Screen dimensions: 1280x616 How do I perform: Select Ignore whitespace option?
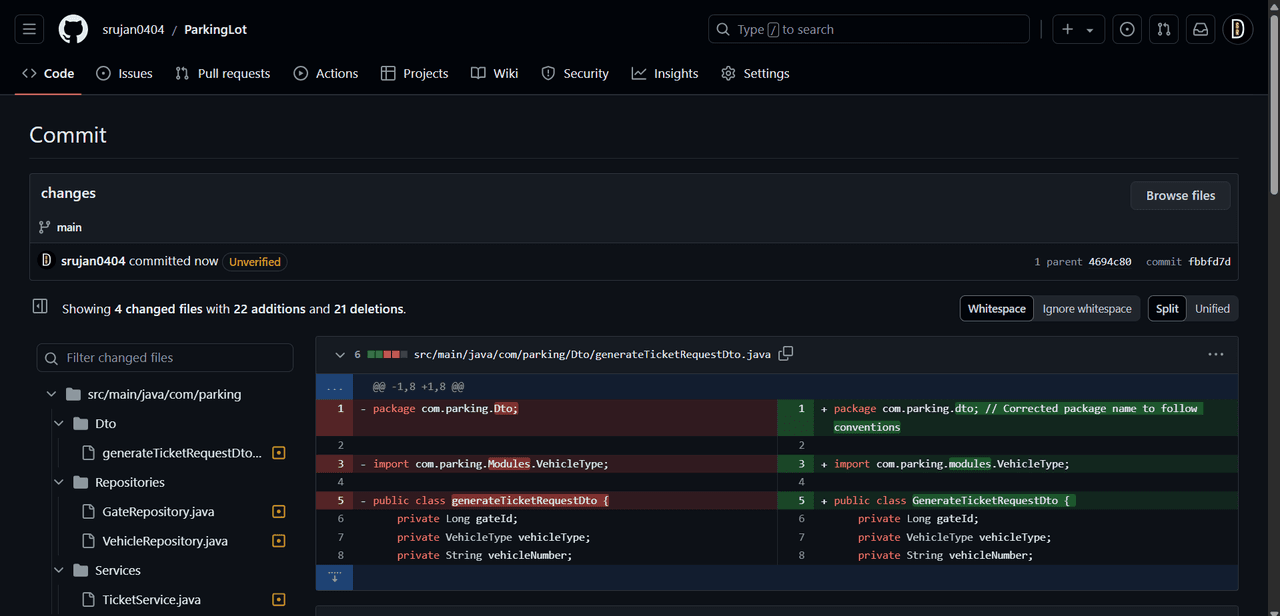pyautogui.click(x=1086, y=309)
